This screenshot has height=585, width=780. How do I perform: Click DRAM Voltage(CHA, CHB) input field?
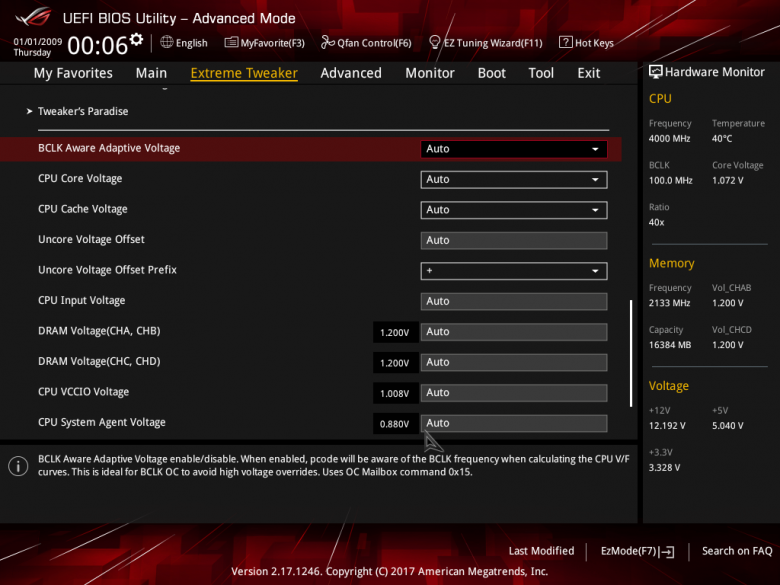click(514, 332)
